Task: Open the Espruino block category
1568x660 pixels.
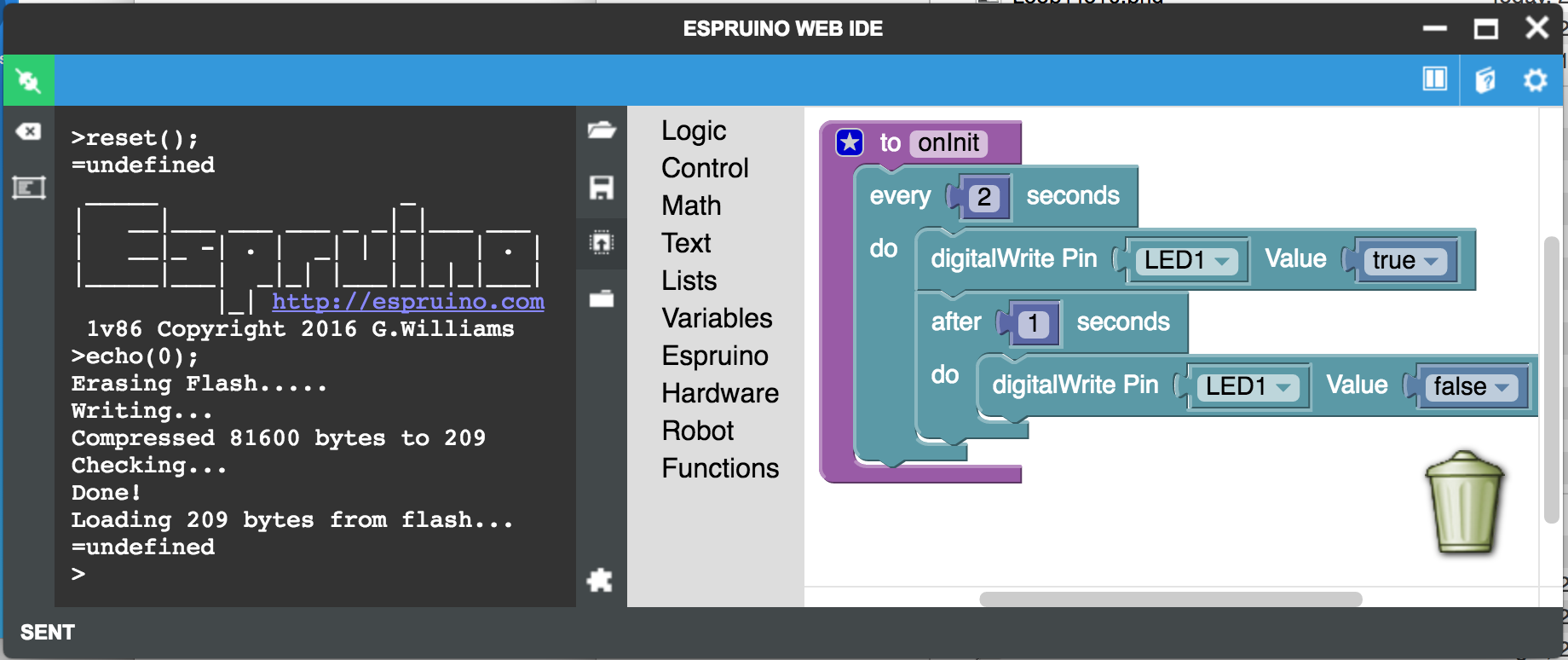Action: click(x=715, y=356)
